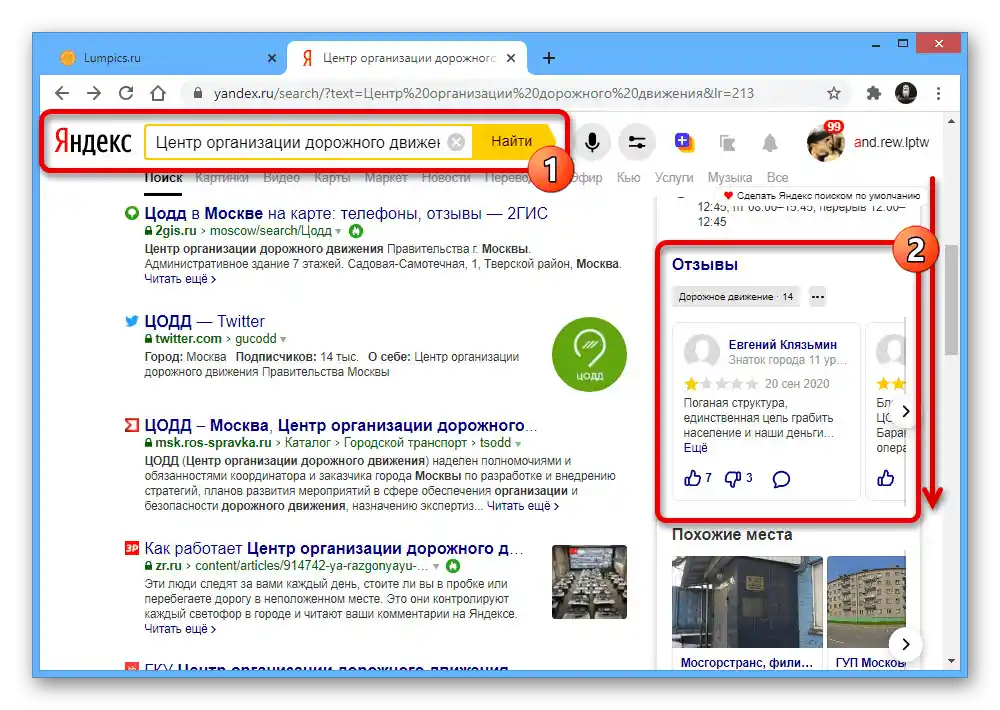Image resolution: width=1000 pixels, height=710 pixels.
Task: Close the Lumpics.ru tab
Action: [x=272, y=58]
